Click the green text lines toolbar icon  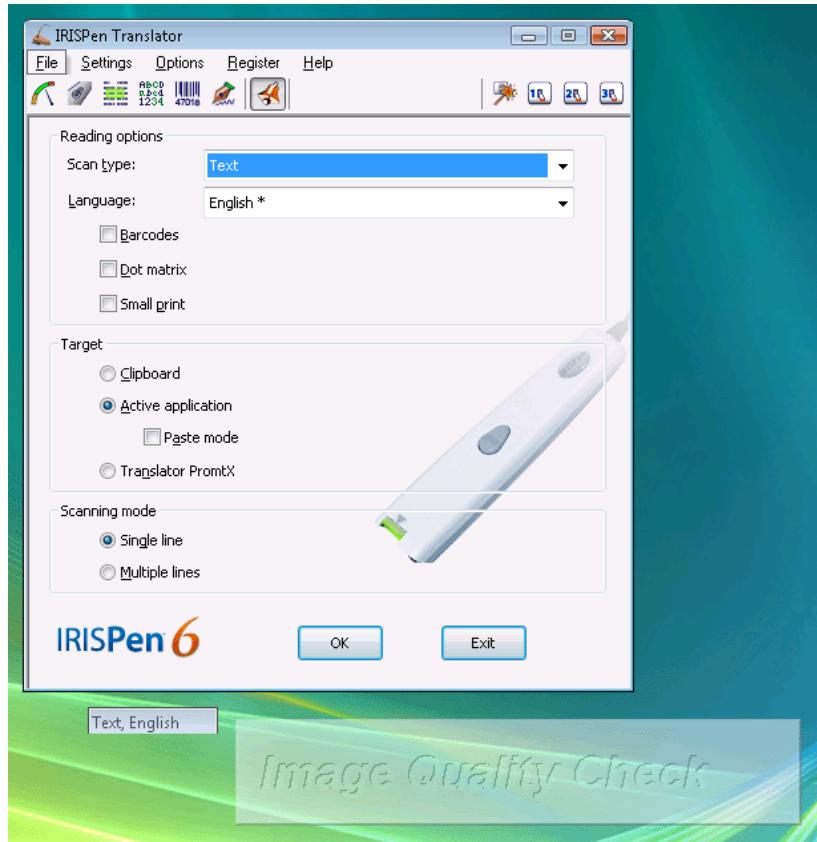coord(115,94)
